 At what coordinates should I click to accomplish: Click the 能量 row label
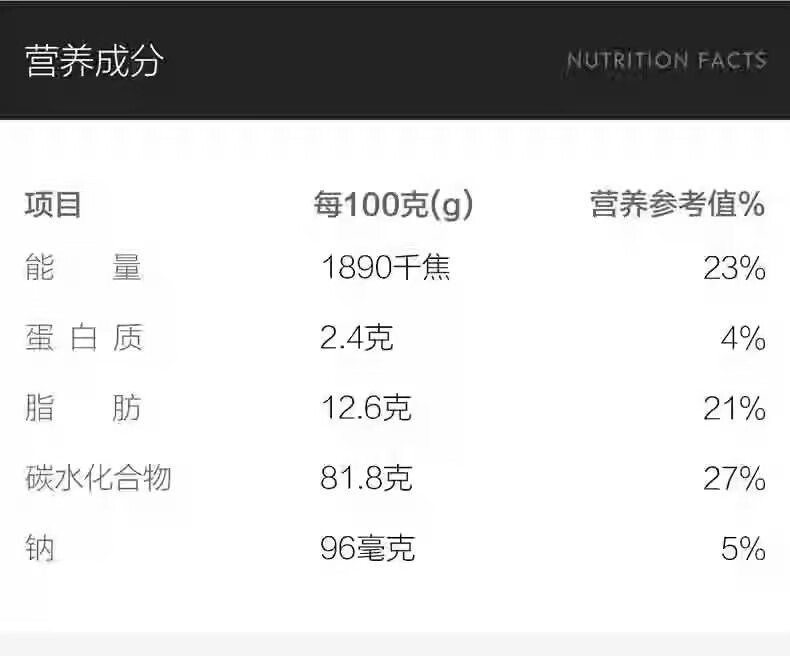pos(83,268)
